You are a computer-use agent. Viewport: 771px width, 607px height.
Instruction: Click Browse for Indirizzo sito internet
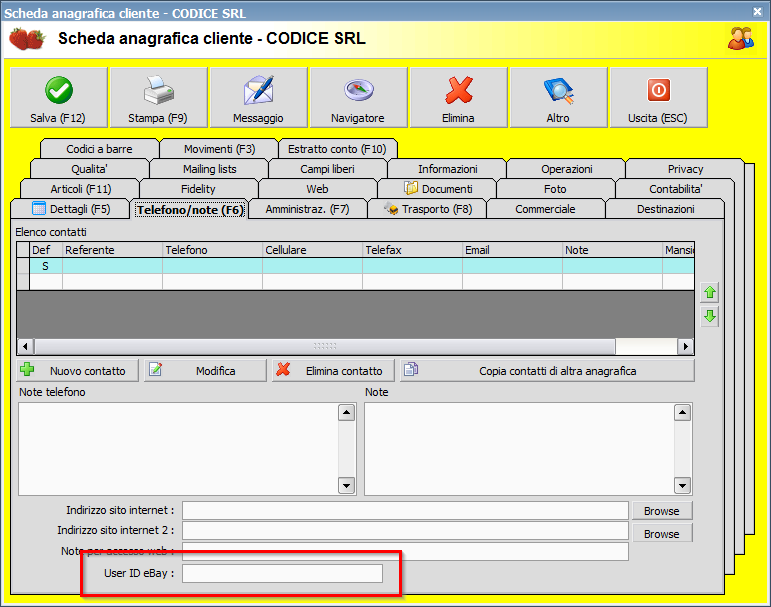(x=662, y=511)
